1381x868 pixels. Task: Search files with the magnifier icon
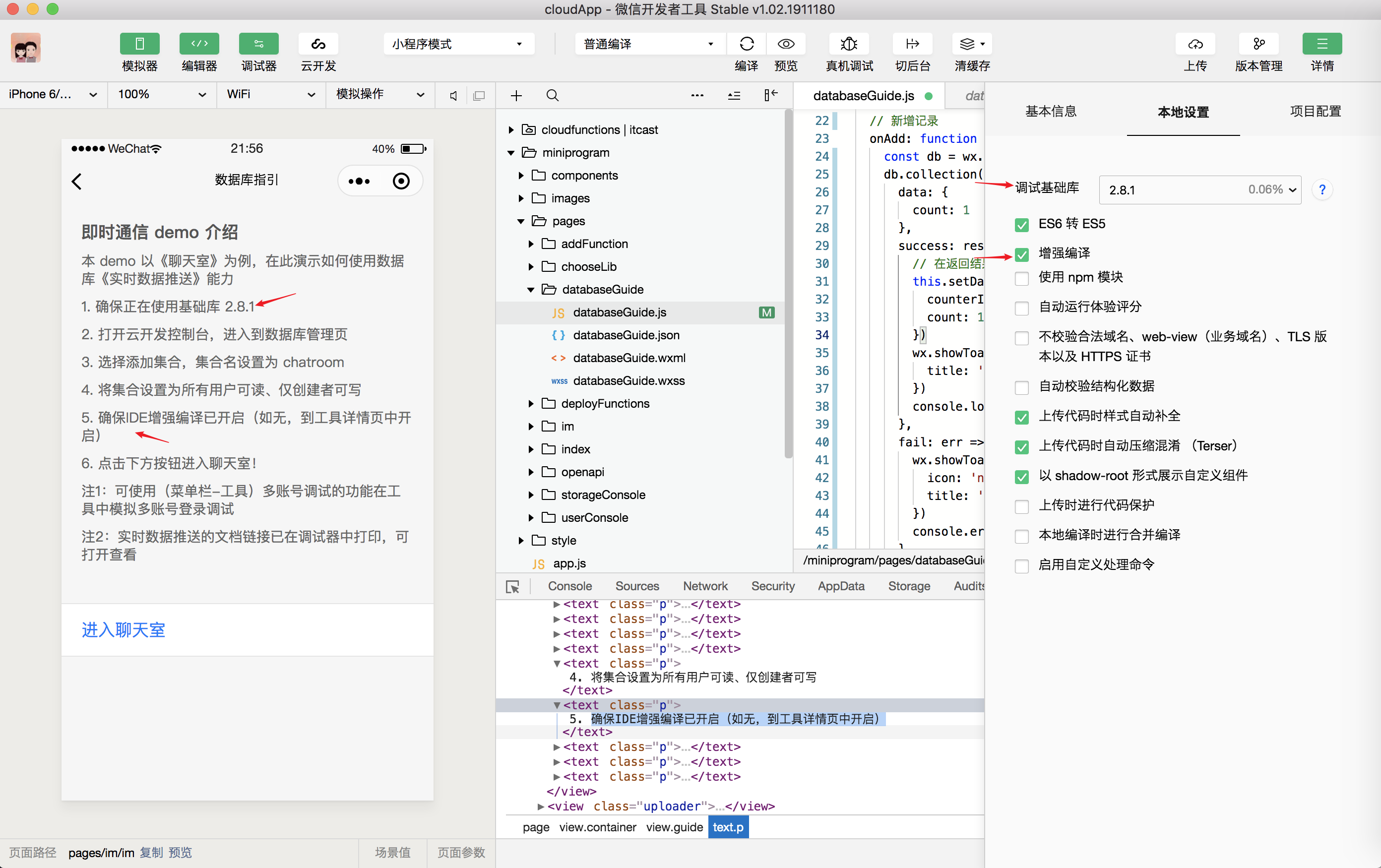(552, 95)
